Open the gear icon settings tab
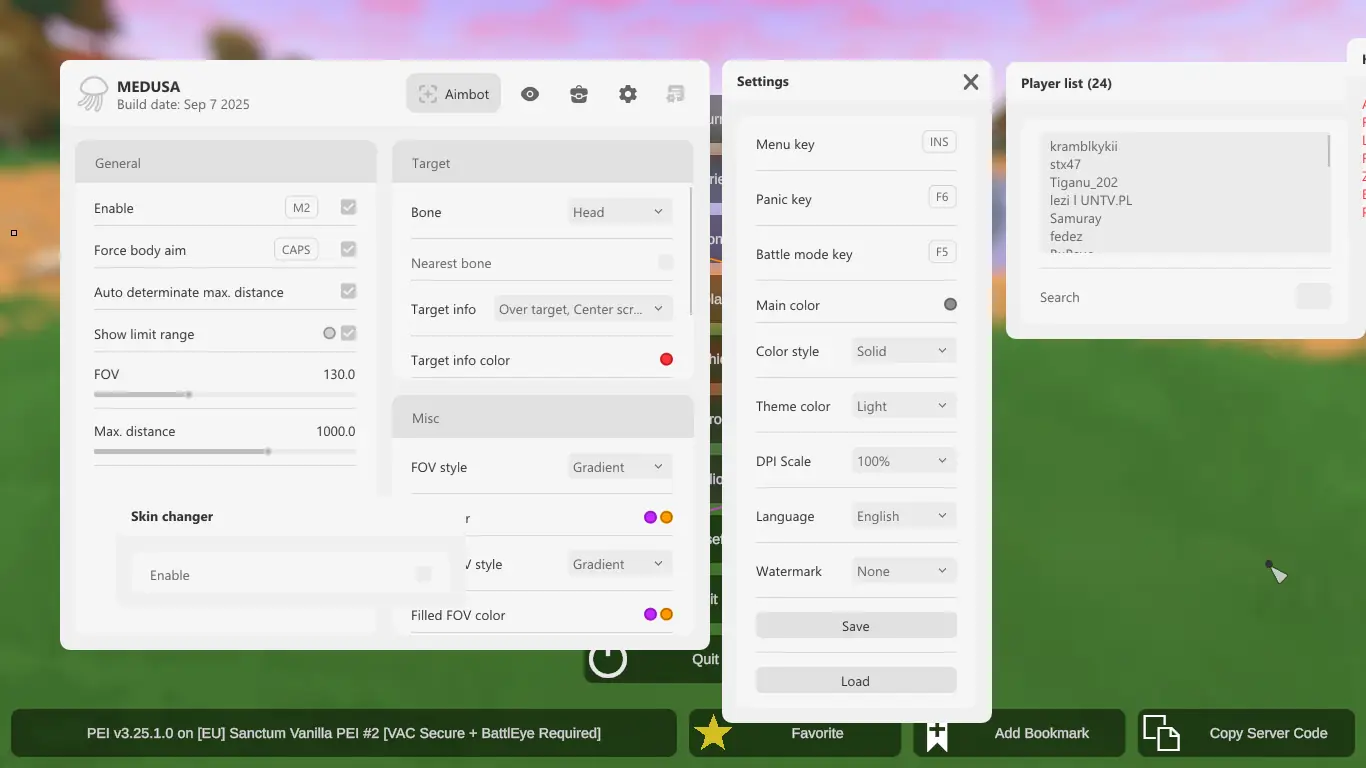The image size is (1366, 768). pyautogui.click(x=628, y=94)
